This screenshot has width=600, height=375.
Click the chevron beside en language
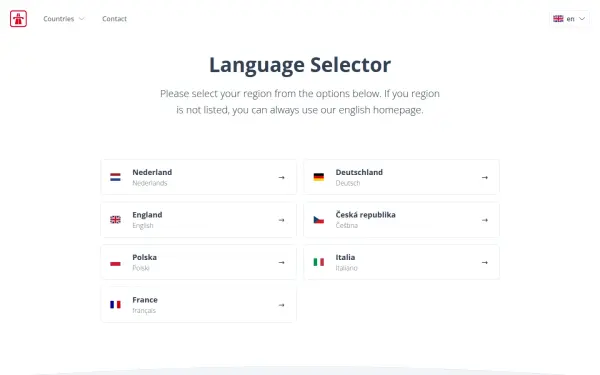click(582, 19)
